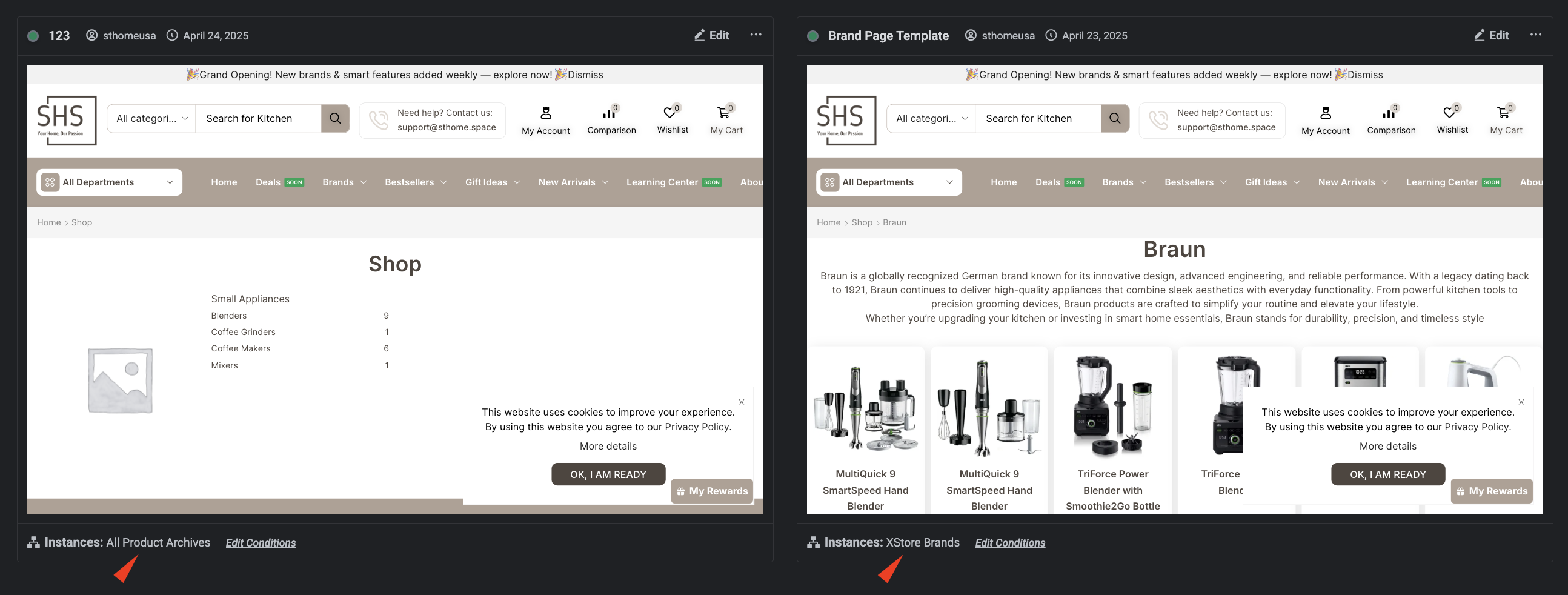Open Comparison icon in 123 preview

click(x=610, y=113)
